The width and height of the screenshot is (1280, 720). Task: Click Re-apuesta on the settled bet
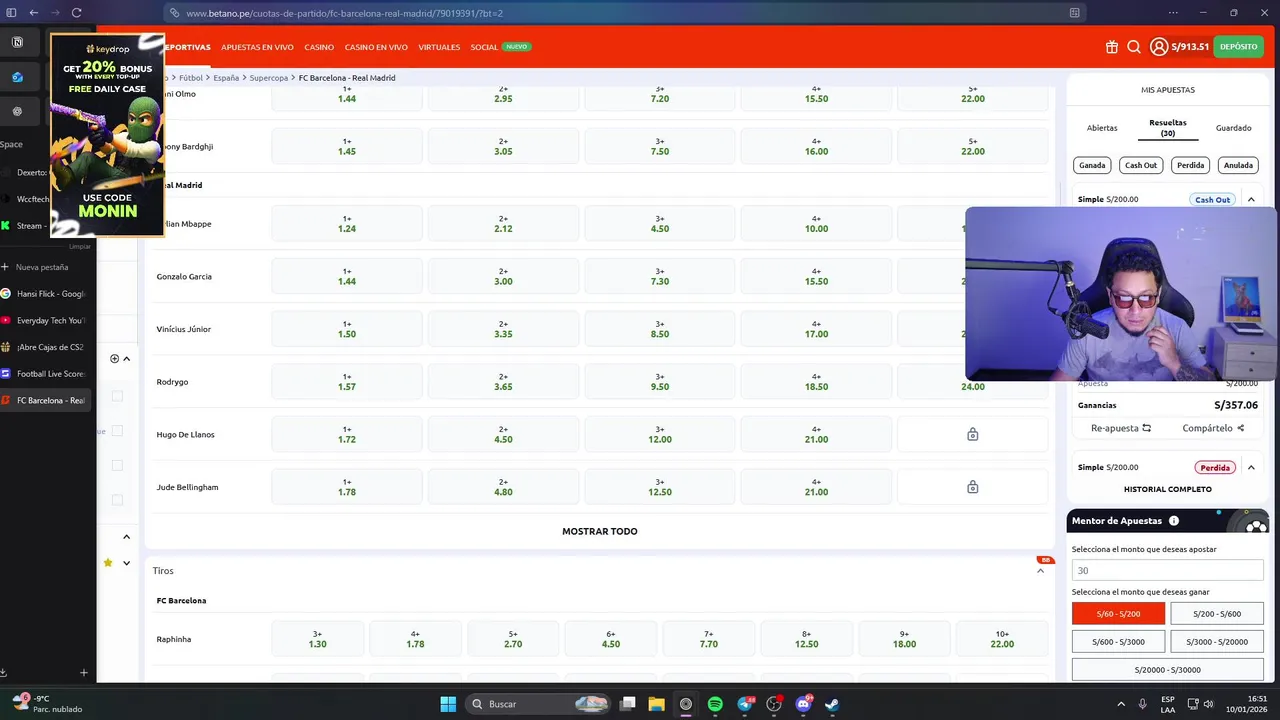(x=1121, y=428)
